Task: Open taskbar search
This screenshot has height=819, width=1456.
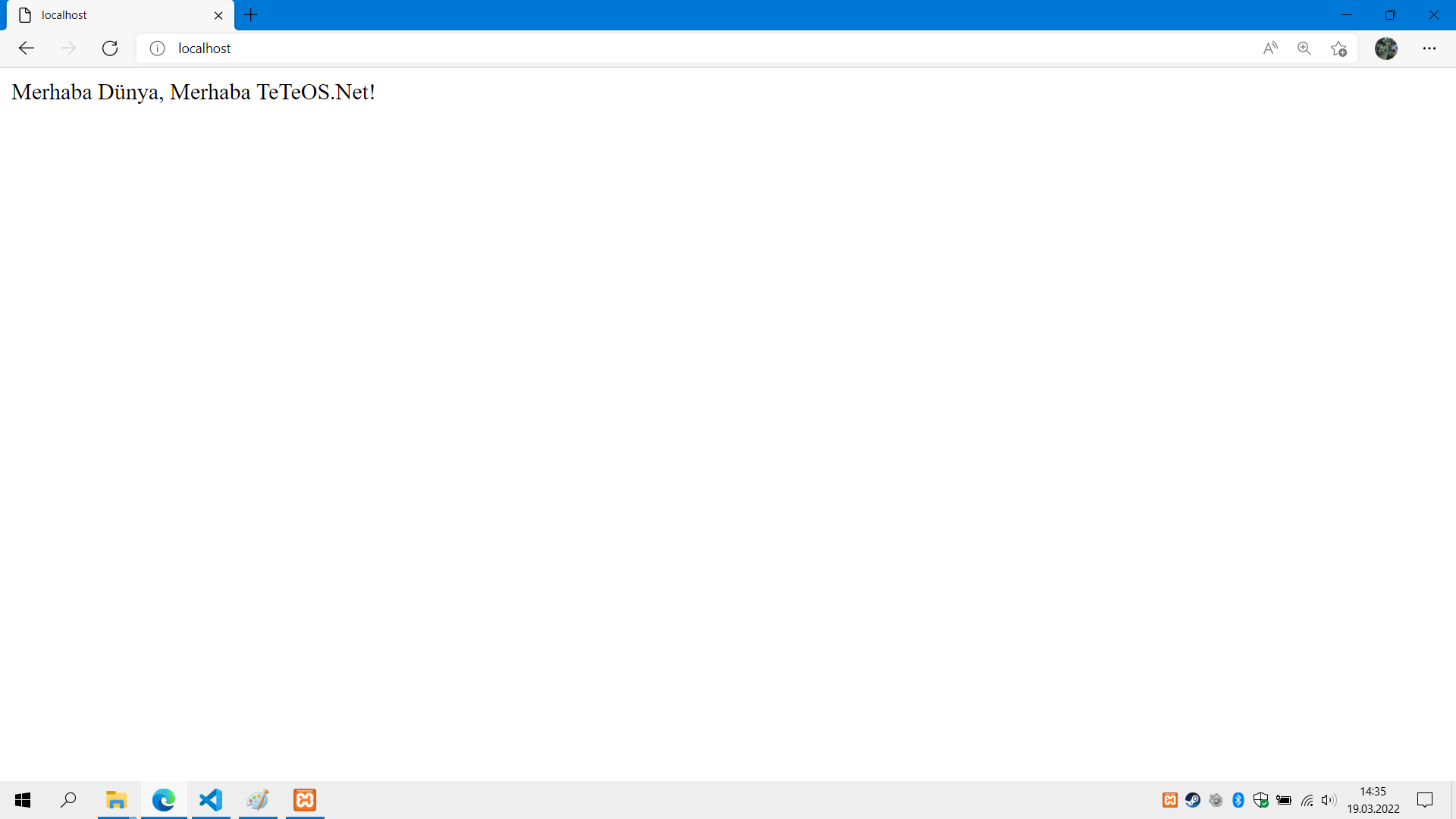Action: (x=69, y=800)
